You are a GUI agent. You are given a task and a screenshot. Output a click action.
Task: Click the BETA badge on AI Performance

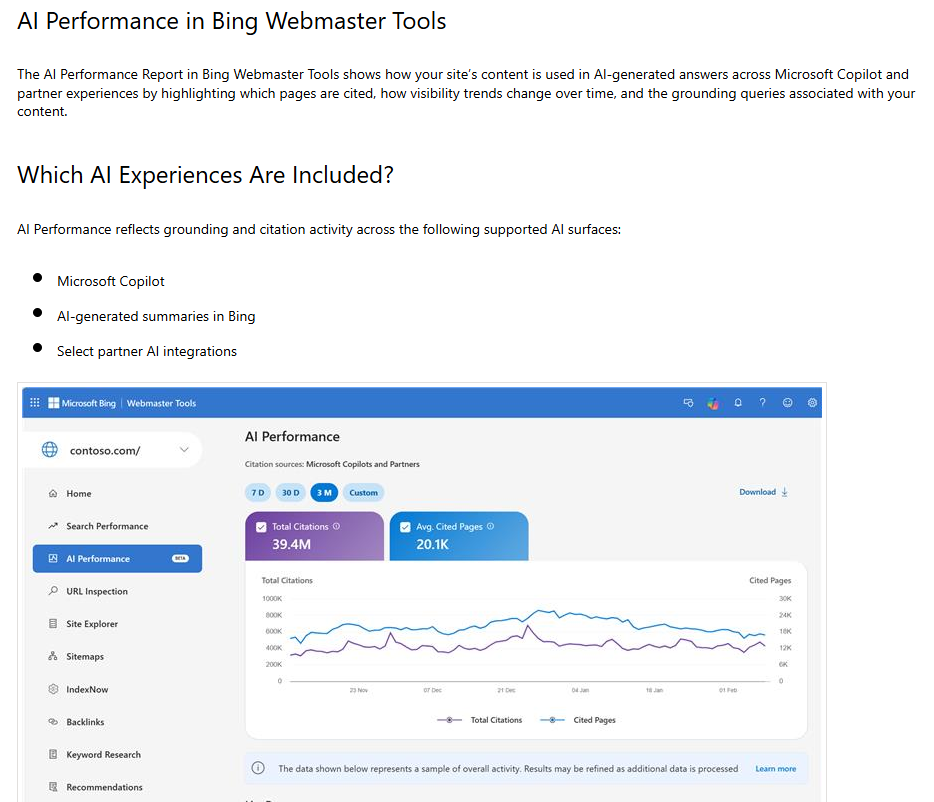(180, 558)
